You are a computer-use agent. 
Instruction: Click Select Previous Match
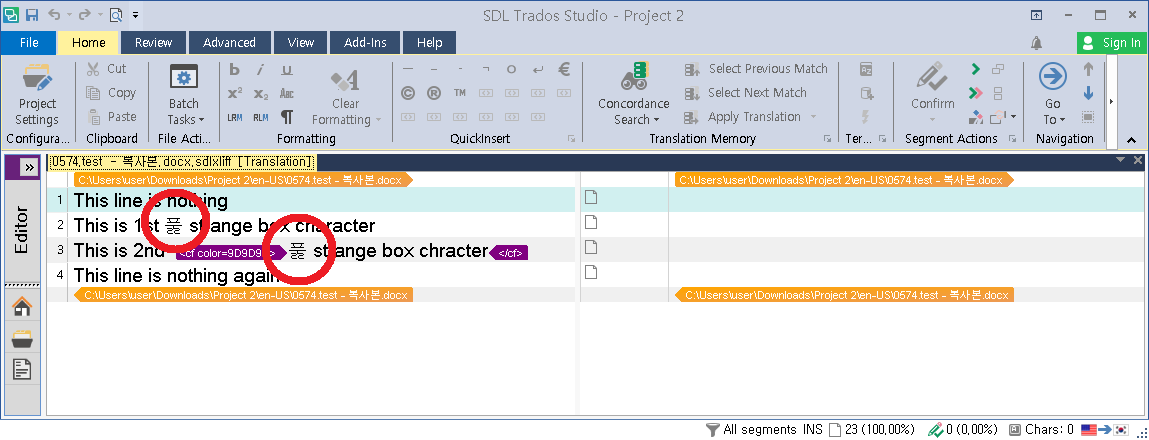[755, 69]
